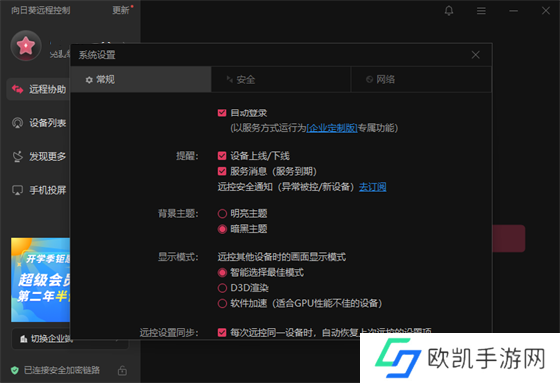Click 远控其他设备时的画面显示模式 text
The height and width of the screenshot is (383, 560).
(282, 257)
